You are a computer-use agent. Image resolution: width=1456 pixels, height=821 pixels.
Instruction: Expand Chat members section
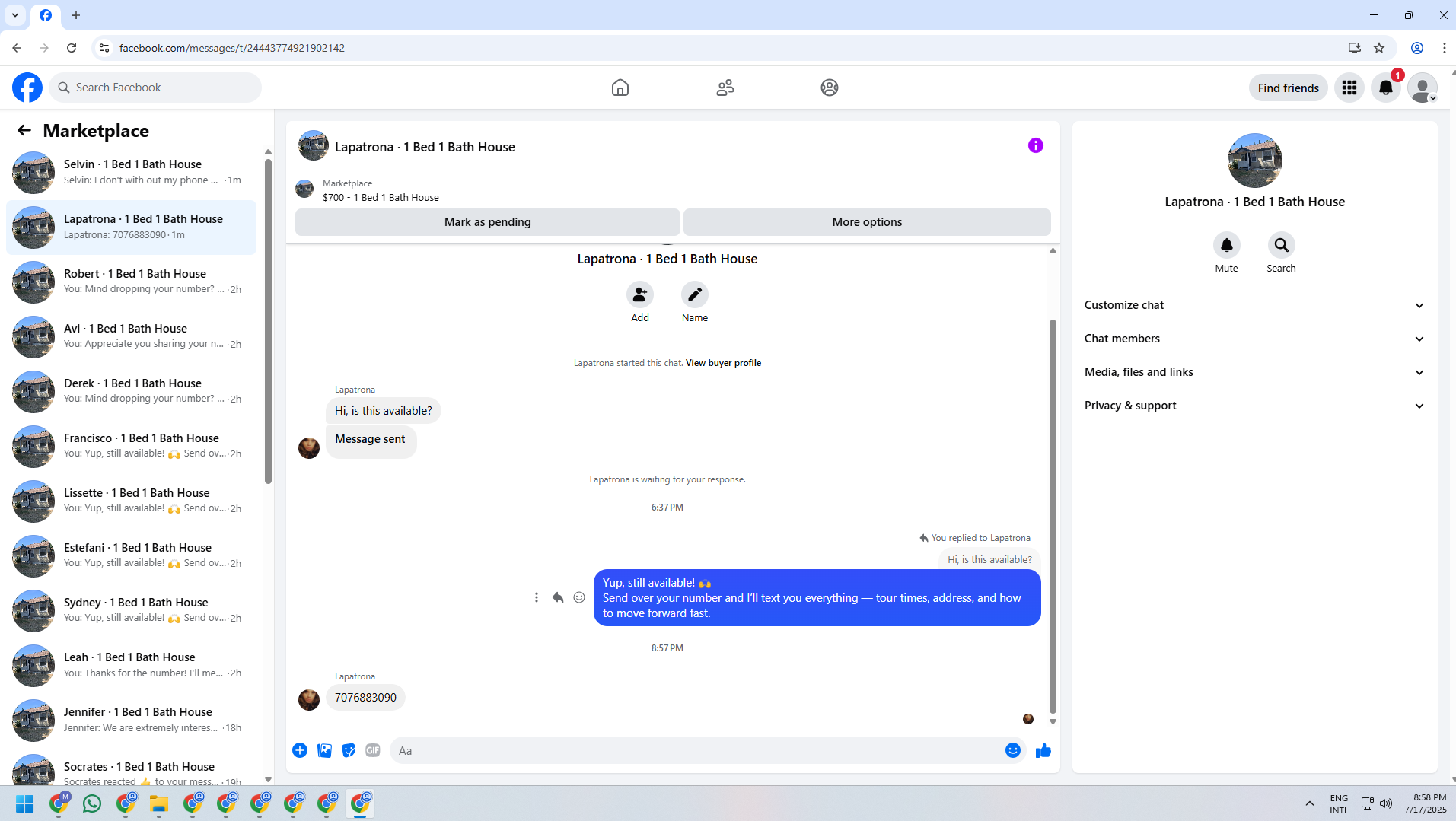[1254, 339]
